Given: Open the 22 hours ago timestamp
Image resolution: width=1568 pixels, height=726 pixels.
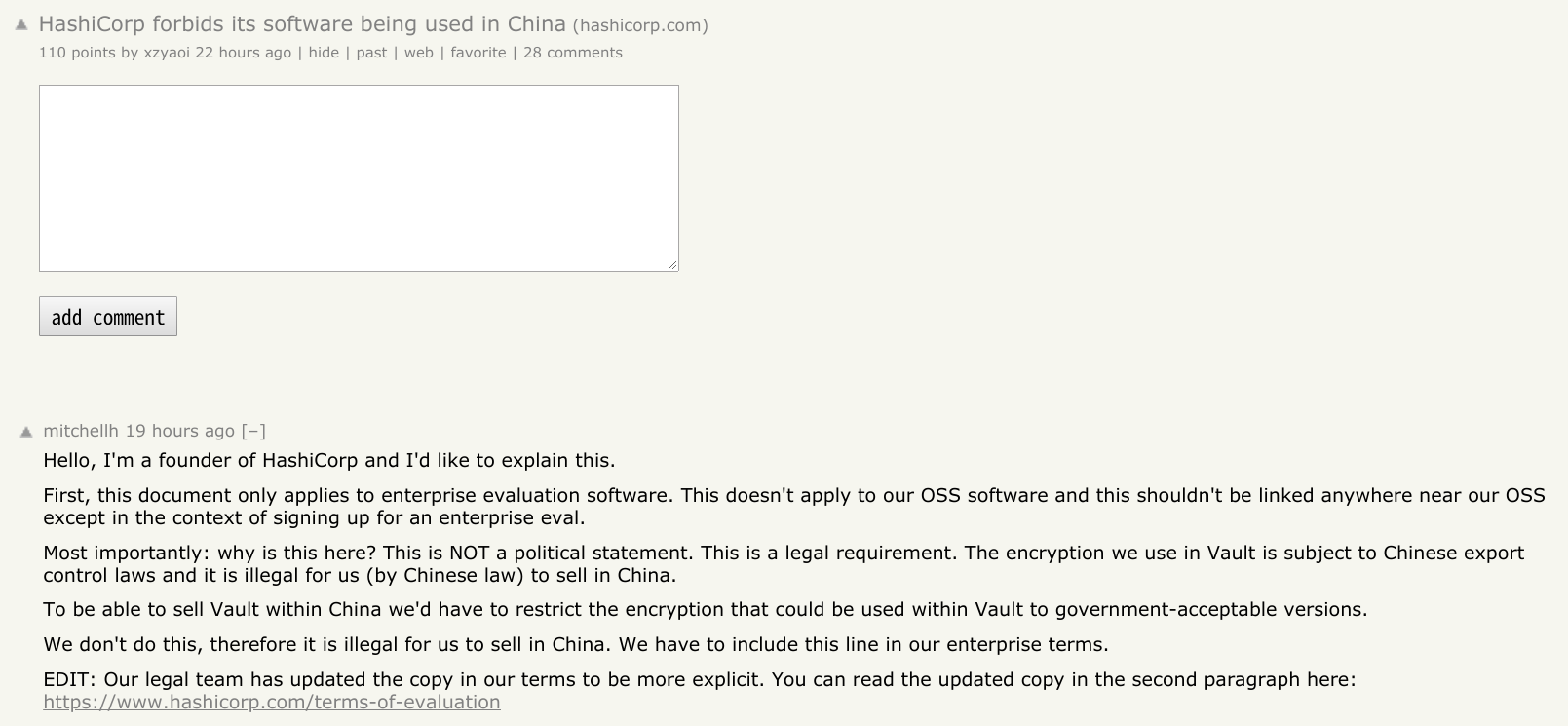Looking at the screenshot, I should pyautogui.click(x=244, y=53).
